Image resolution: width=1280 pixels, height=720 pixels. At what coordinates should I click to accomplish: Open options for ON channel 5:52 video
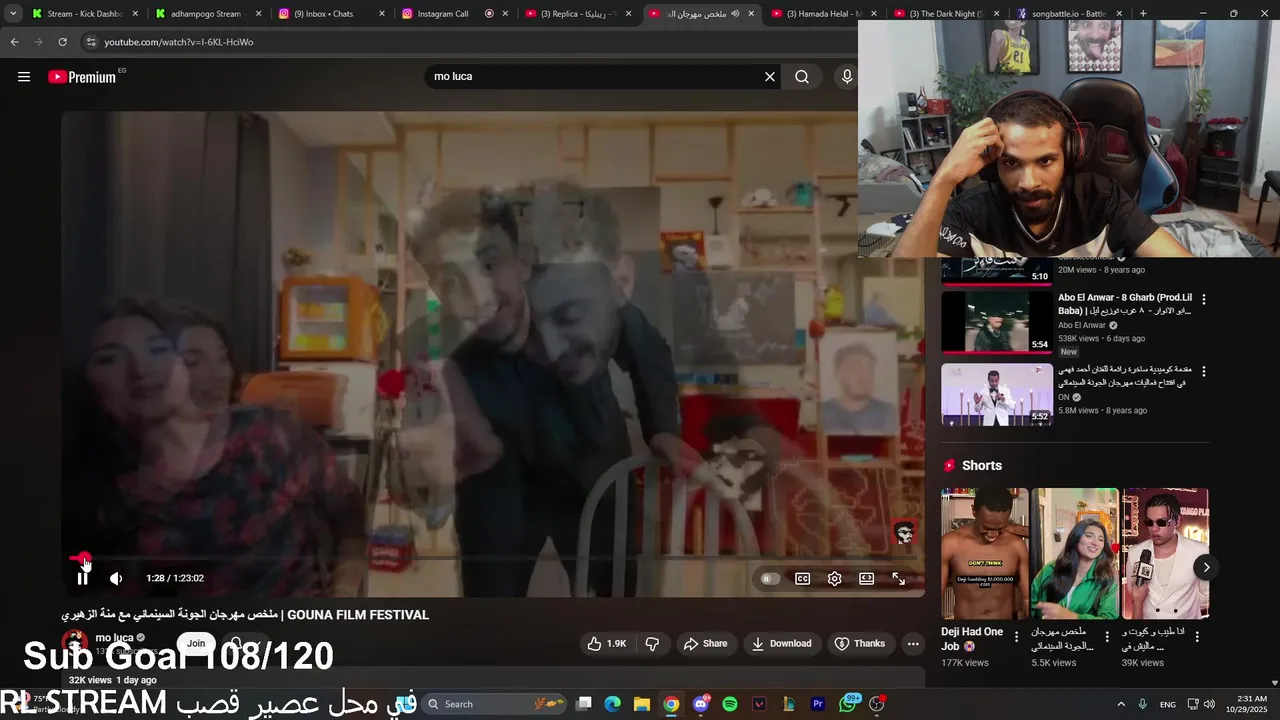click(1203, 371)
